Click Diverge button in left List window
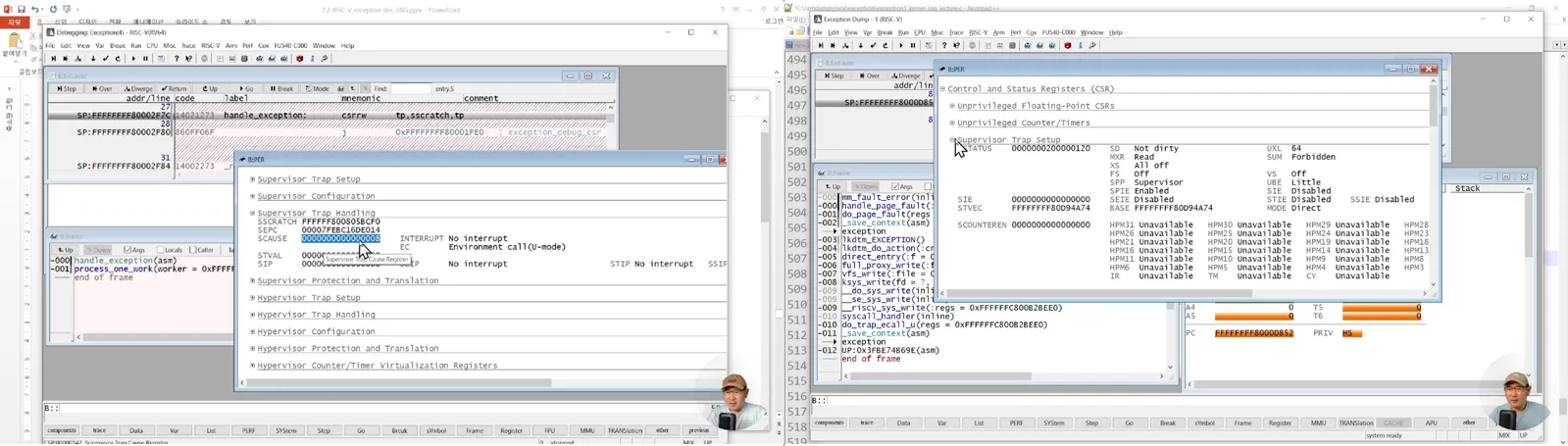This screenshot has height=446, width=1568. pos(138,89)
